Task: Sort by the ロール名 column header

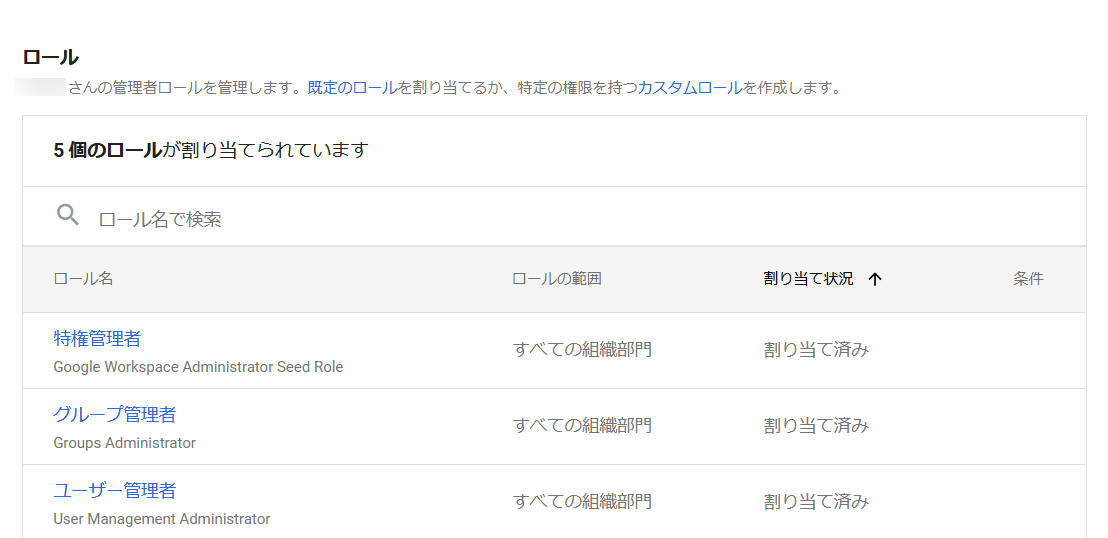Action: pyautogui.click(x=83, y=279)
